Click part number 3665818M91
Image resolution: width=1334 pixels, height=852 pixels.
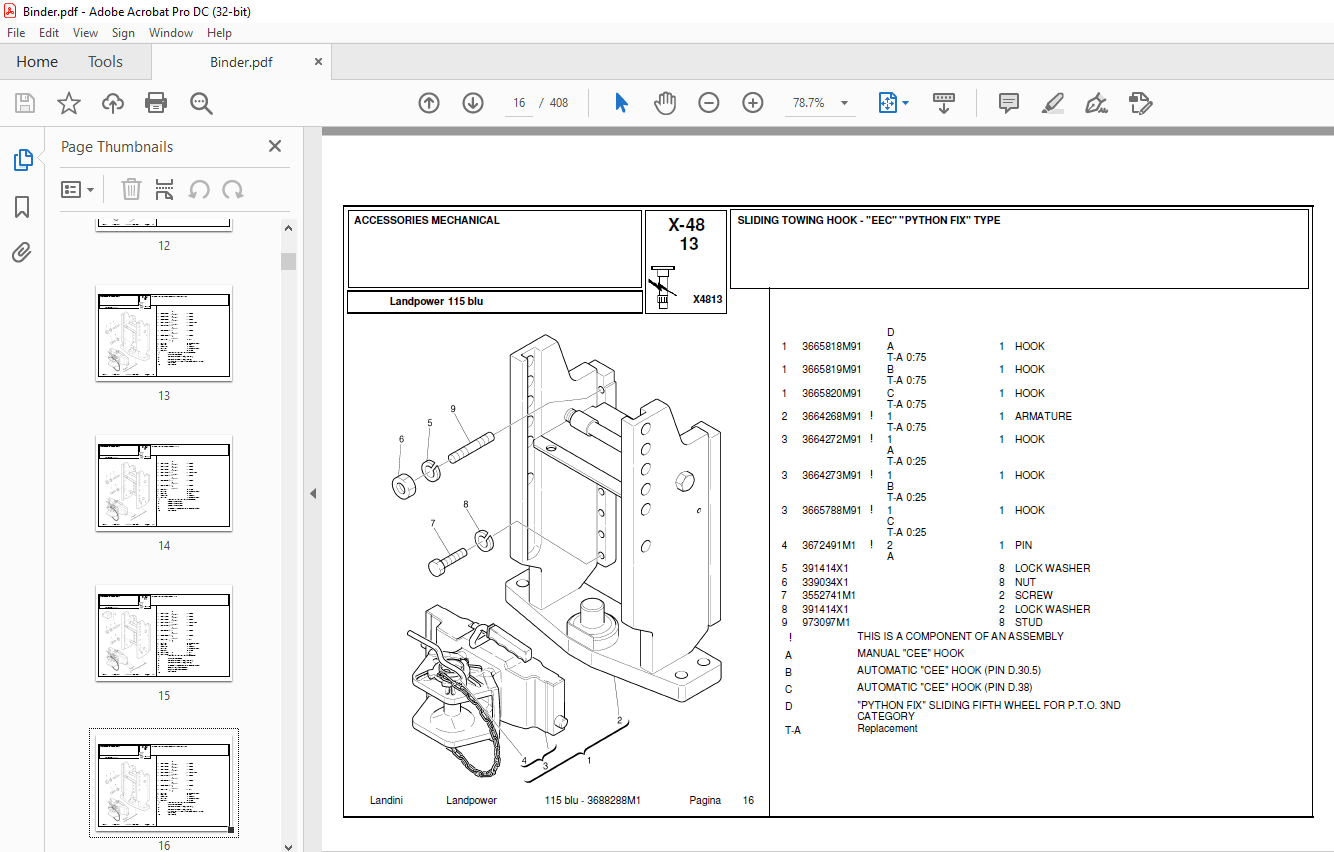(831, 347)
